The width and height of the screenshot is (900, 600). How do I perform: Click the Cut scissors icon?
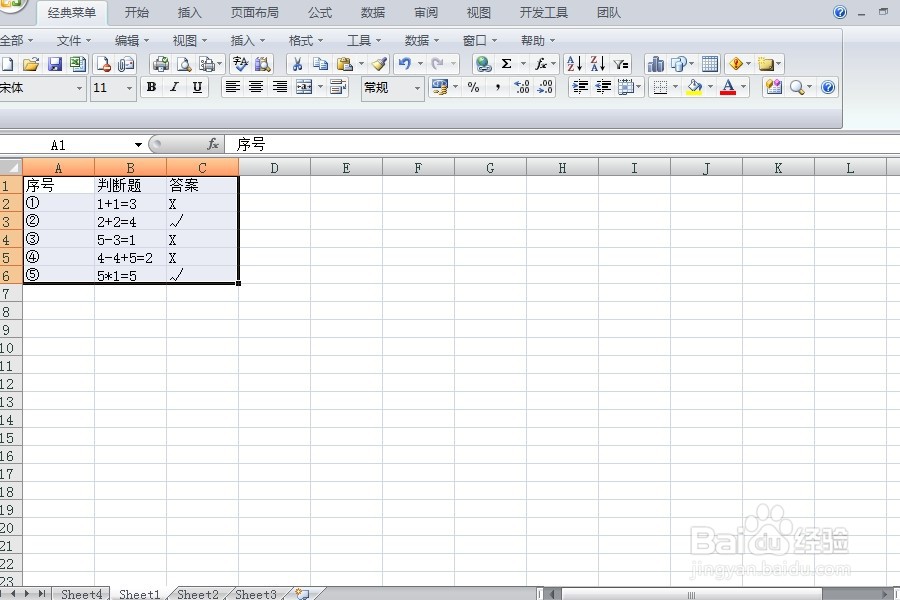[x=297, y=64]
